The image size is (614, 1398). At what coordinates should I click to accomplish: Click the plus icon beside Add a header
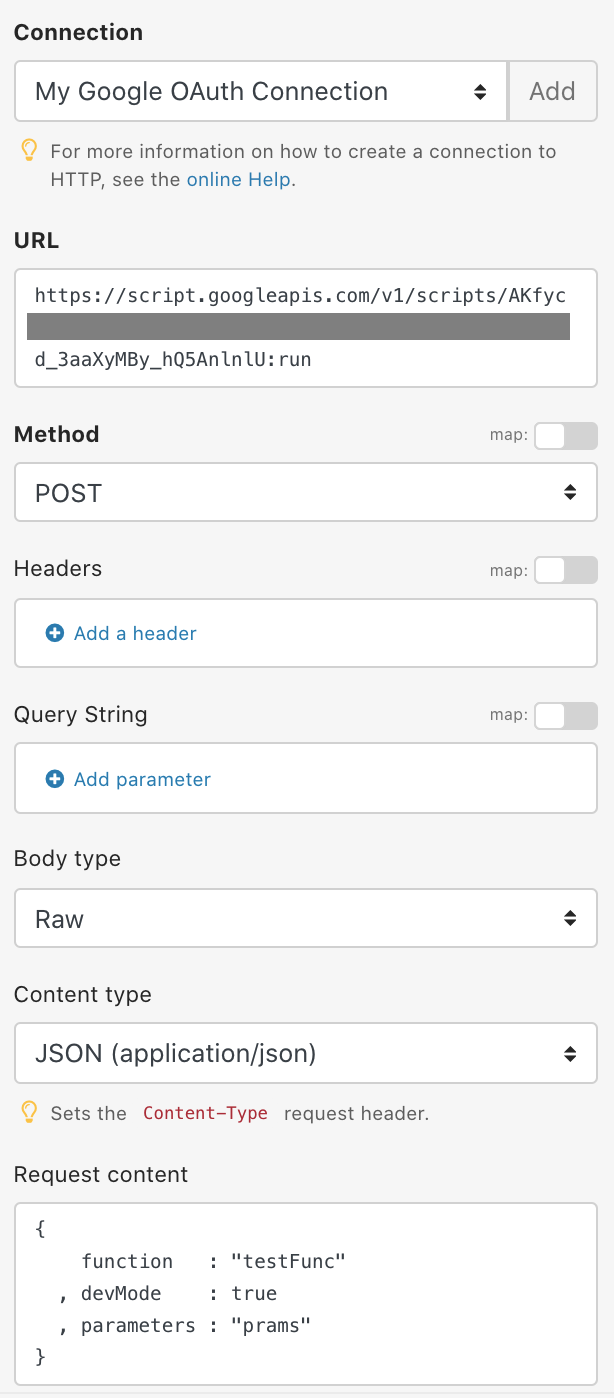coord(55,633)
